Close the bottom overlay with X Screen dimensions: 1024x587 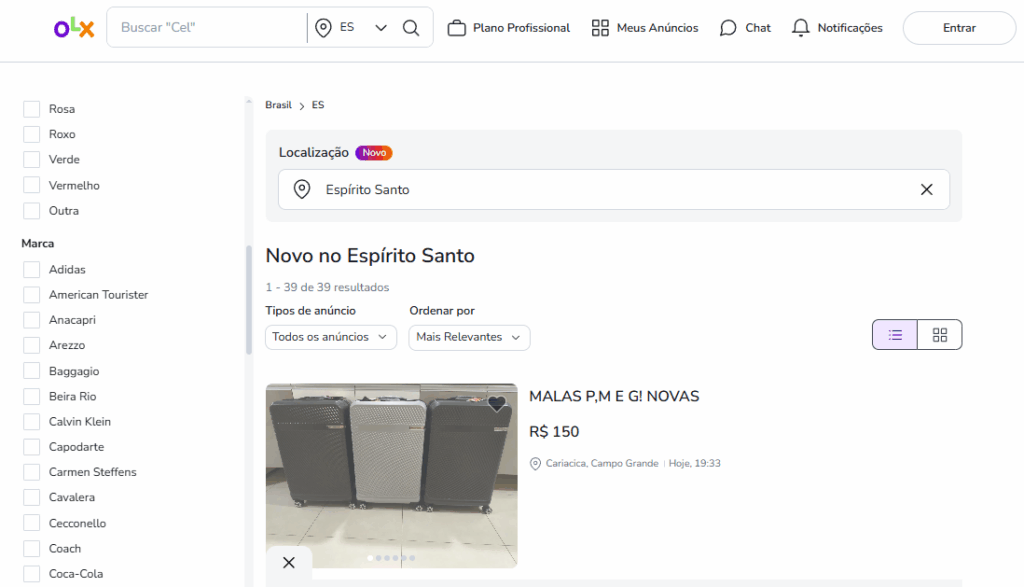pos(289,563)
